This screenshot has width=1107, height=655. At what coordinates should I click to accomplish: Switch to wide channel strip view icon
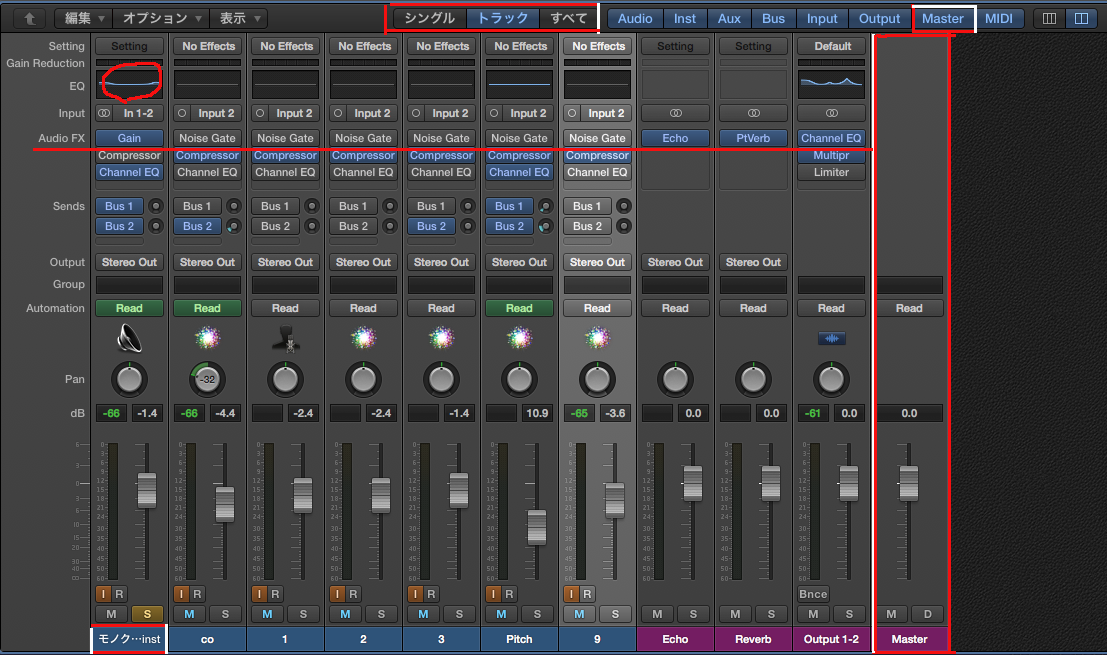(x=1082, y=18)
